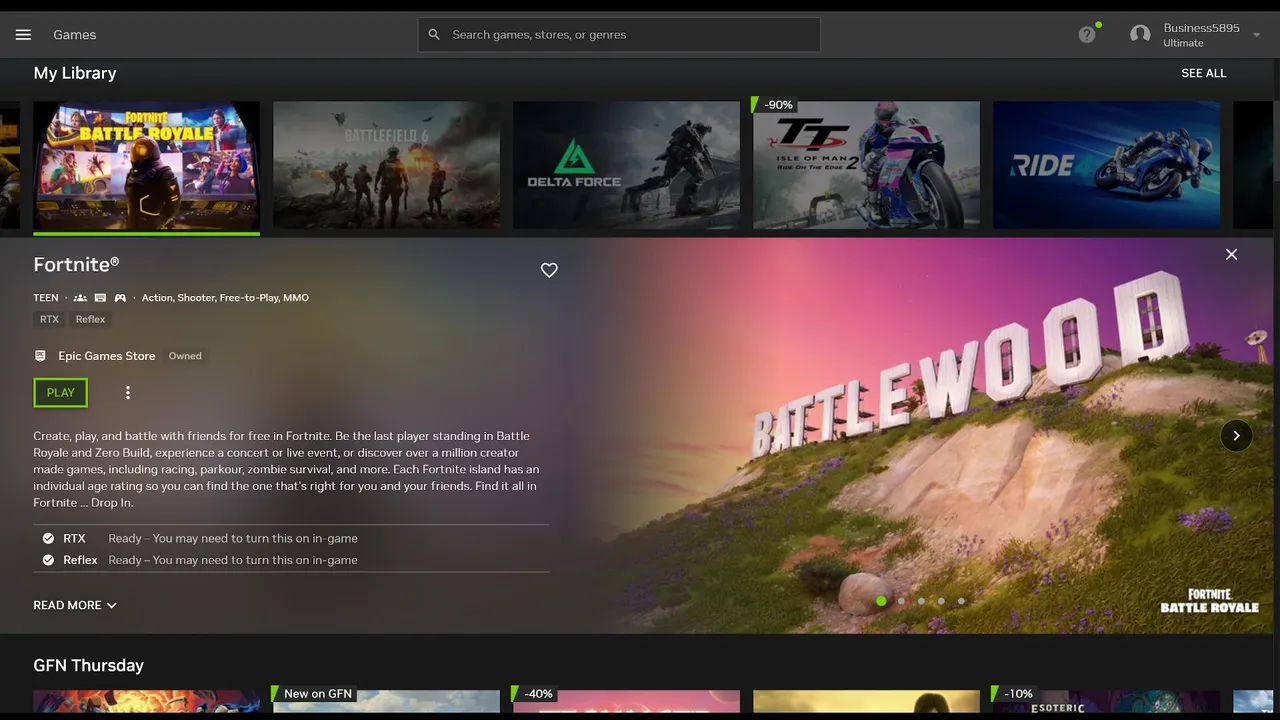Expand READ MORE description

pyautogui.click(x=75, y=605)
